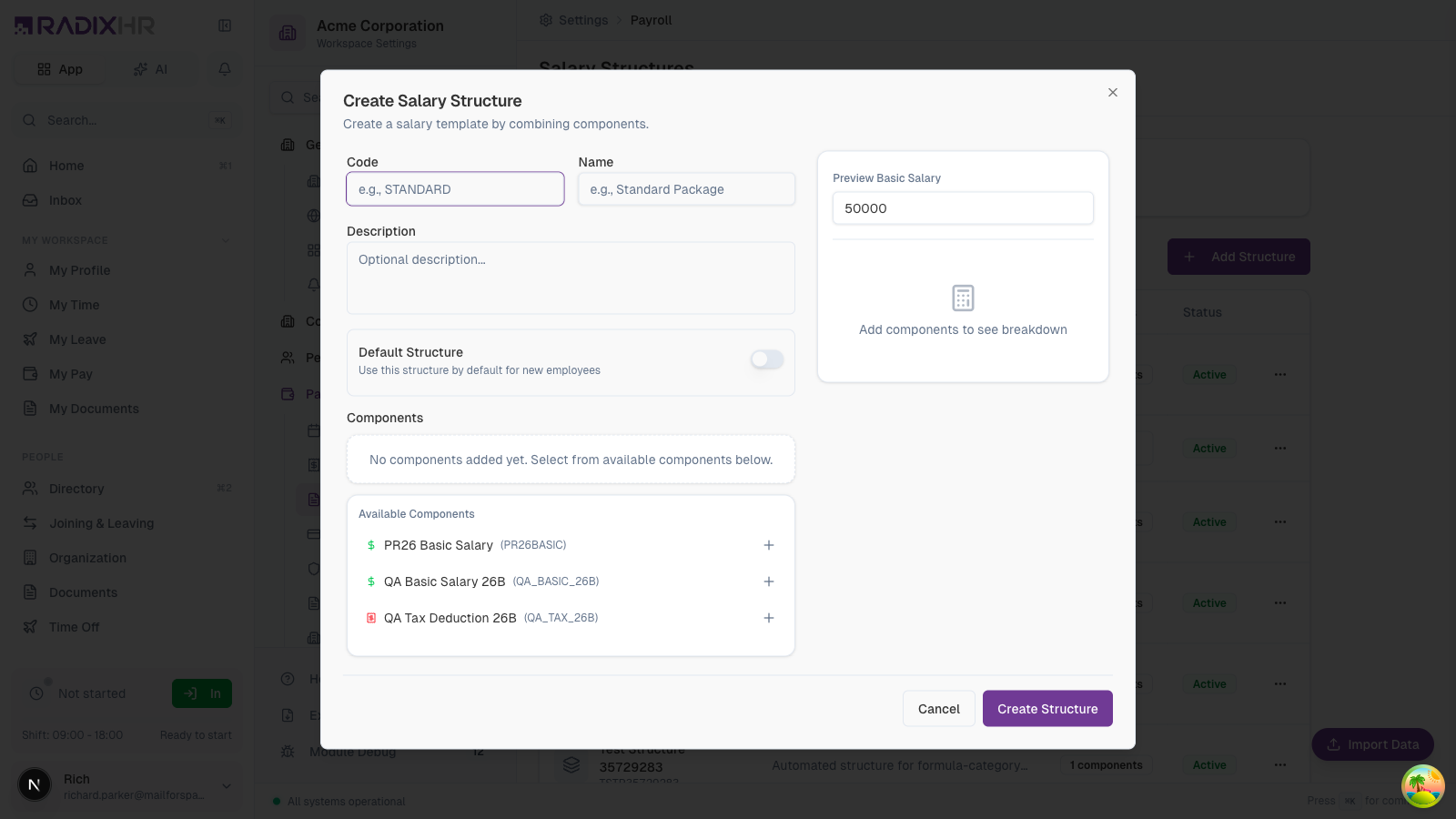Close the Create Salary Structure dialog
1456x819 pixels.
[x=1112, y=93]
